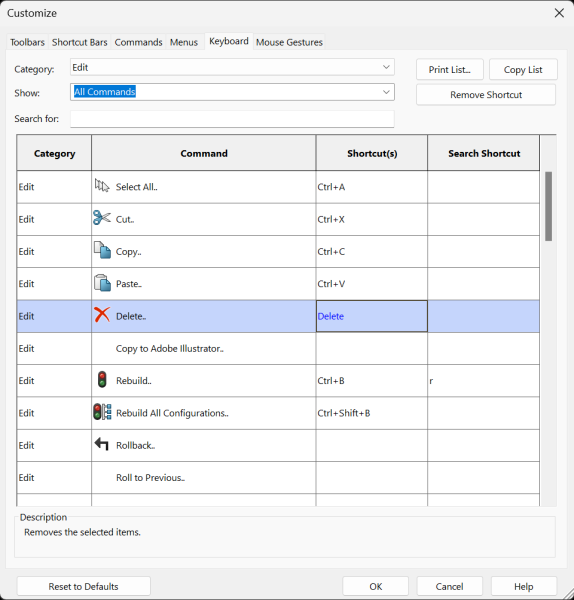
Task: Click the 'Select All..' command text
Action: pyautogui.click(x=137, y=187)
